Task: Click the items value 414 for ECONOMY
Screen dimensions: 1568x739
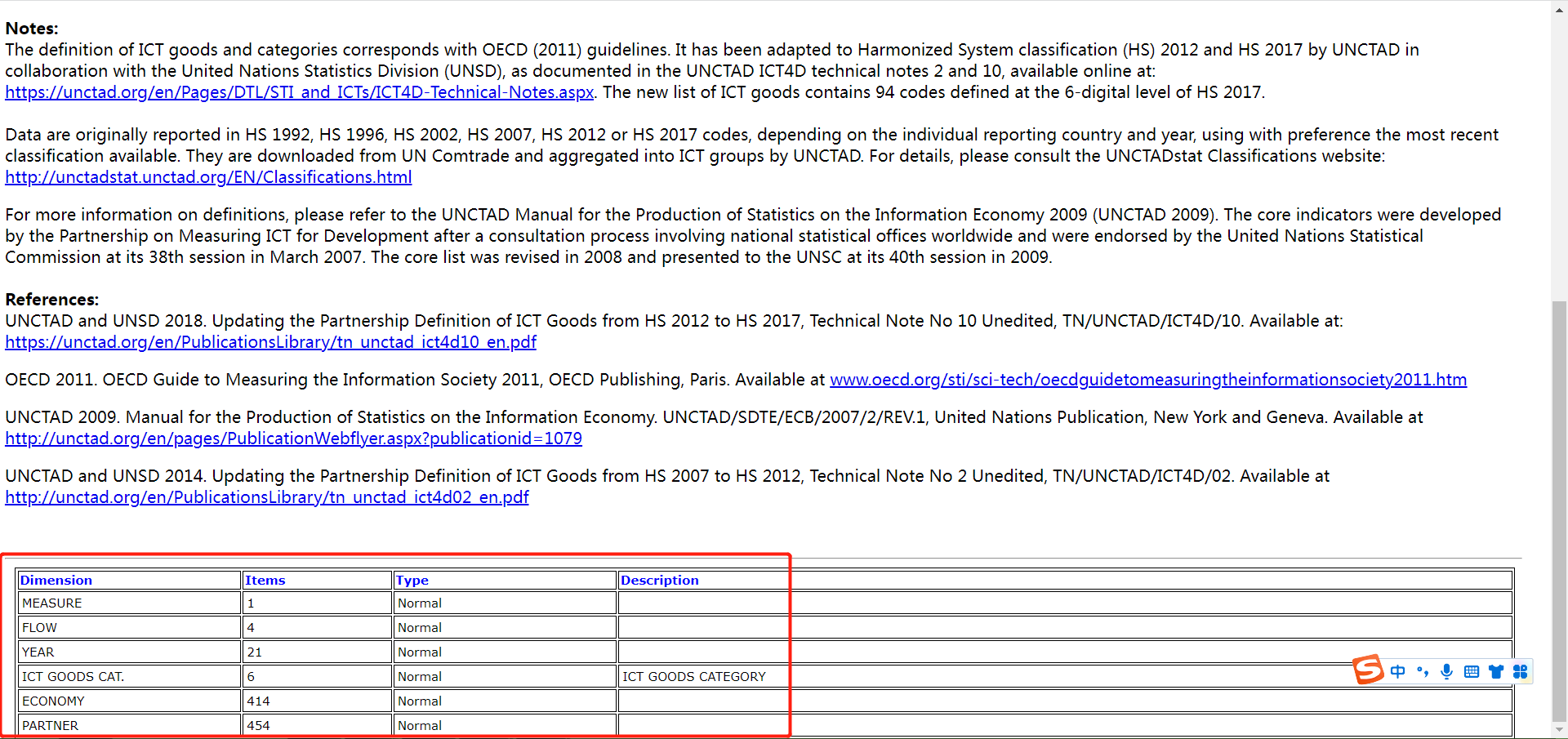Action: click(x=318, y=701)
